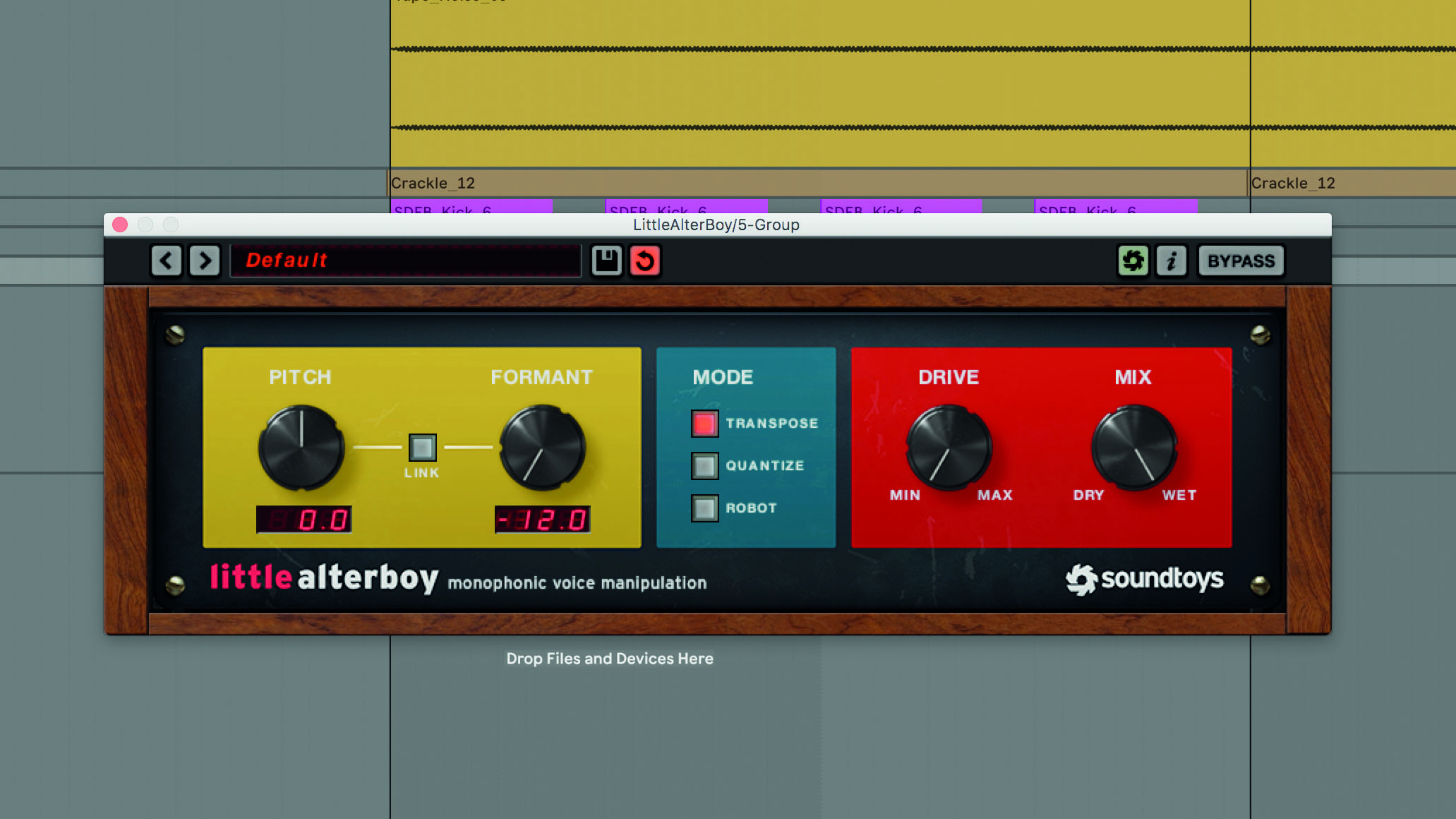Select ROBOT mode

pos(704,508)
